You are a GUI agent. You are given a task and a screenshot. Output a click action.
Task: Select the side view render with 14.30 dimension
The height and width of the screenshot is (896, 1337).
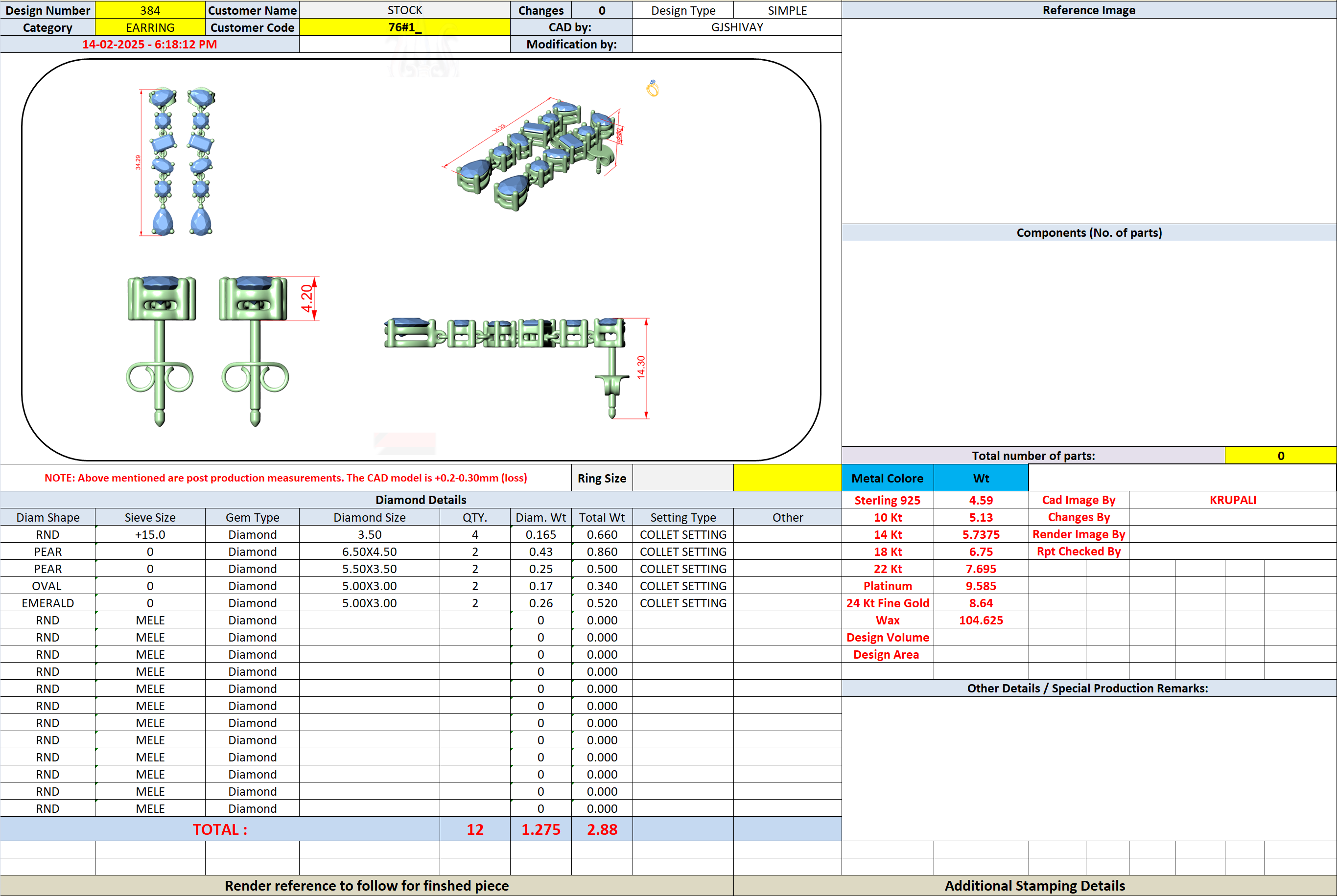[x=517, y=368]
